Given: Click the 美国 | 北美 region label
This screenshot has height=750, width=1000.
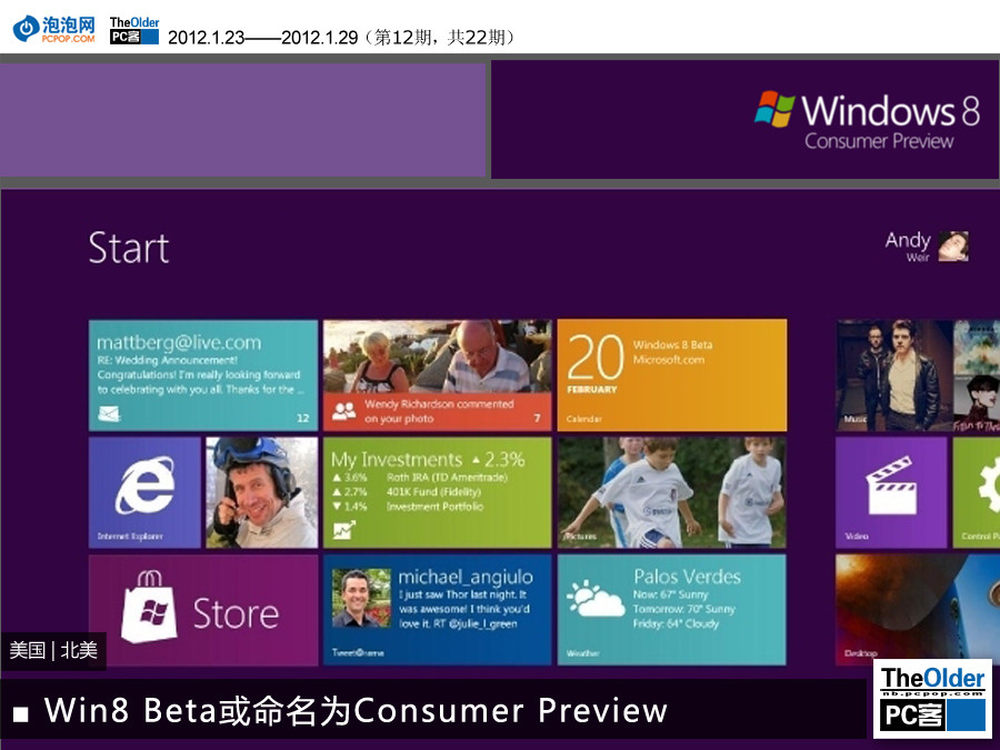Looking at the screenshot, I should tap(54, 651).
